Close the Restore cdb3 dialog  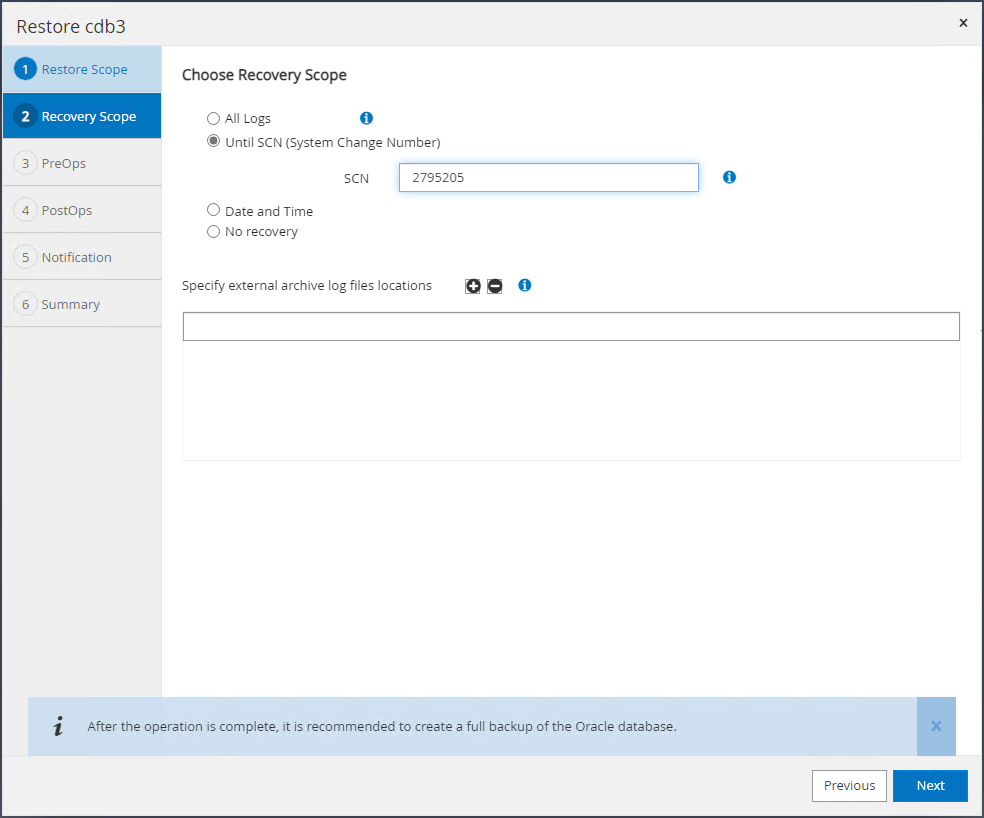[x=963, y=22]
